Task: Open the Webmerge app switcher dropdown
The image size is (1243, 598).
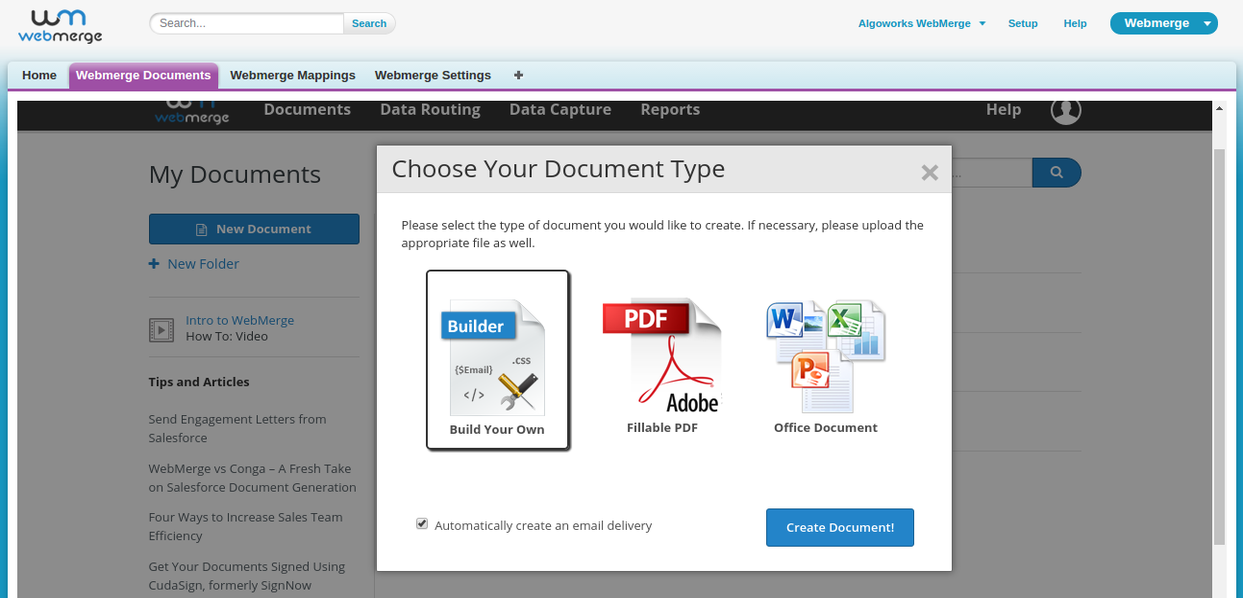Action: (1164, 23)
